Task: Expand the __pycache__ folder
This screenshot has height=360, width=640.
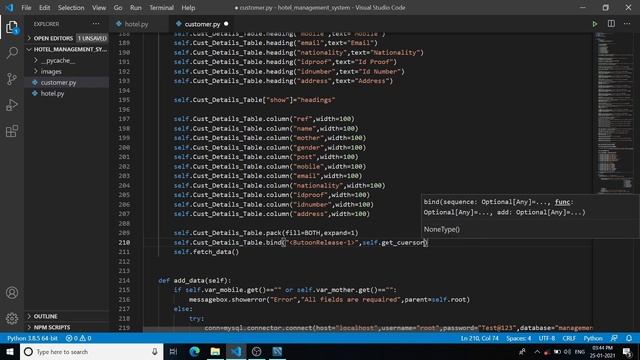Action: pos(57,60)
